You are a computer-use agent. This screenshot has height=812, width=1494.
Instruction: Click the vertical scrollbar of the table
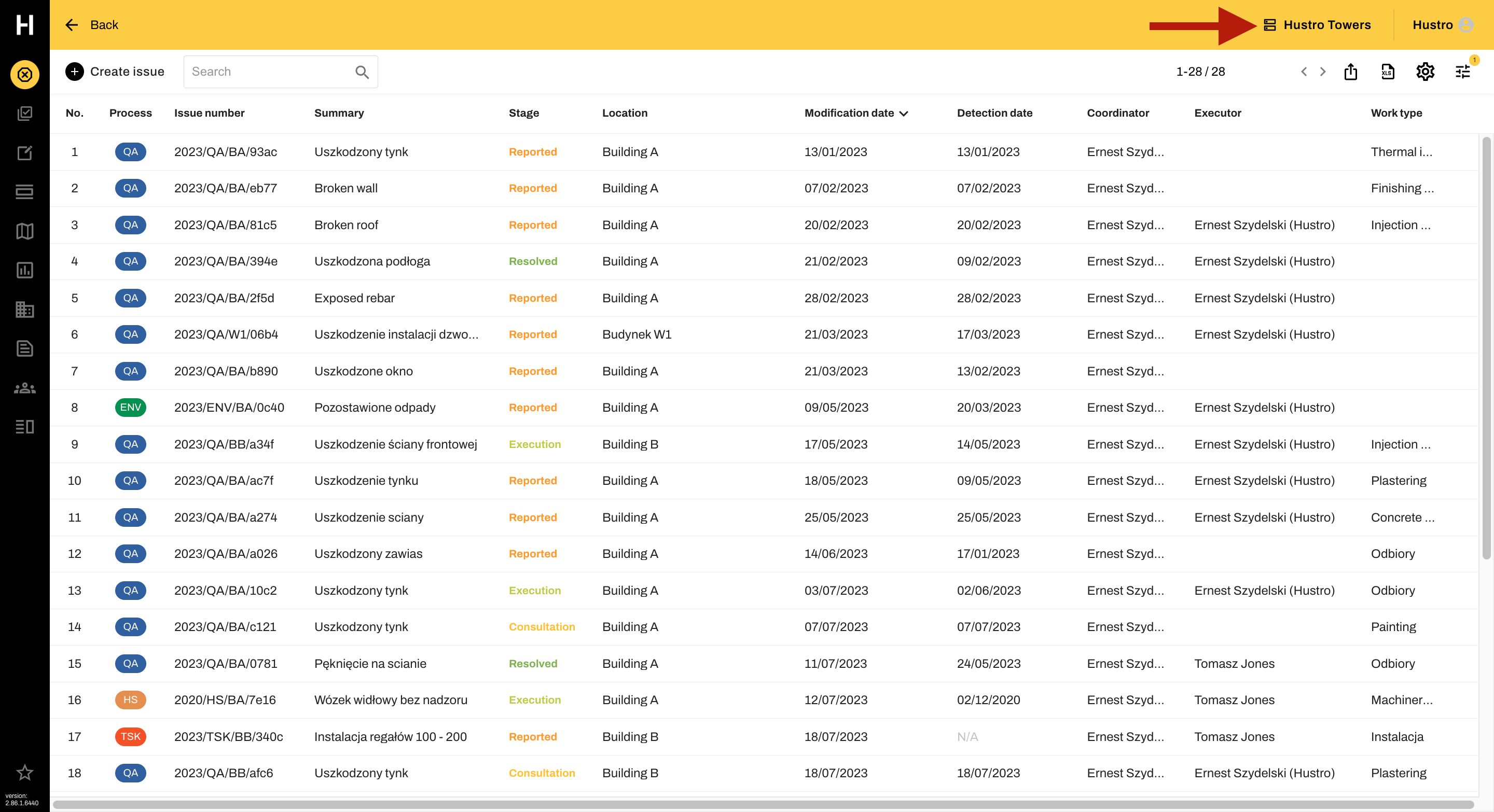[x=1486, y=348]
